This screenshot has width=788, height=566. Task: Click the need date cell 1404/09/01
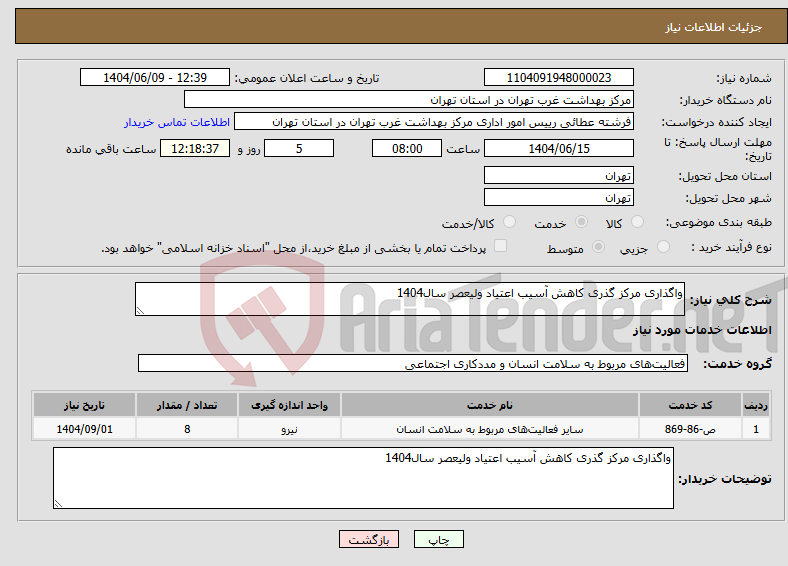[x=84, y=429]
